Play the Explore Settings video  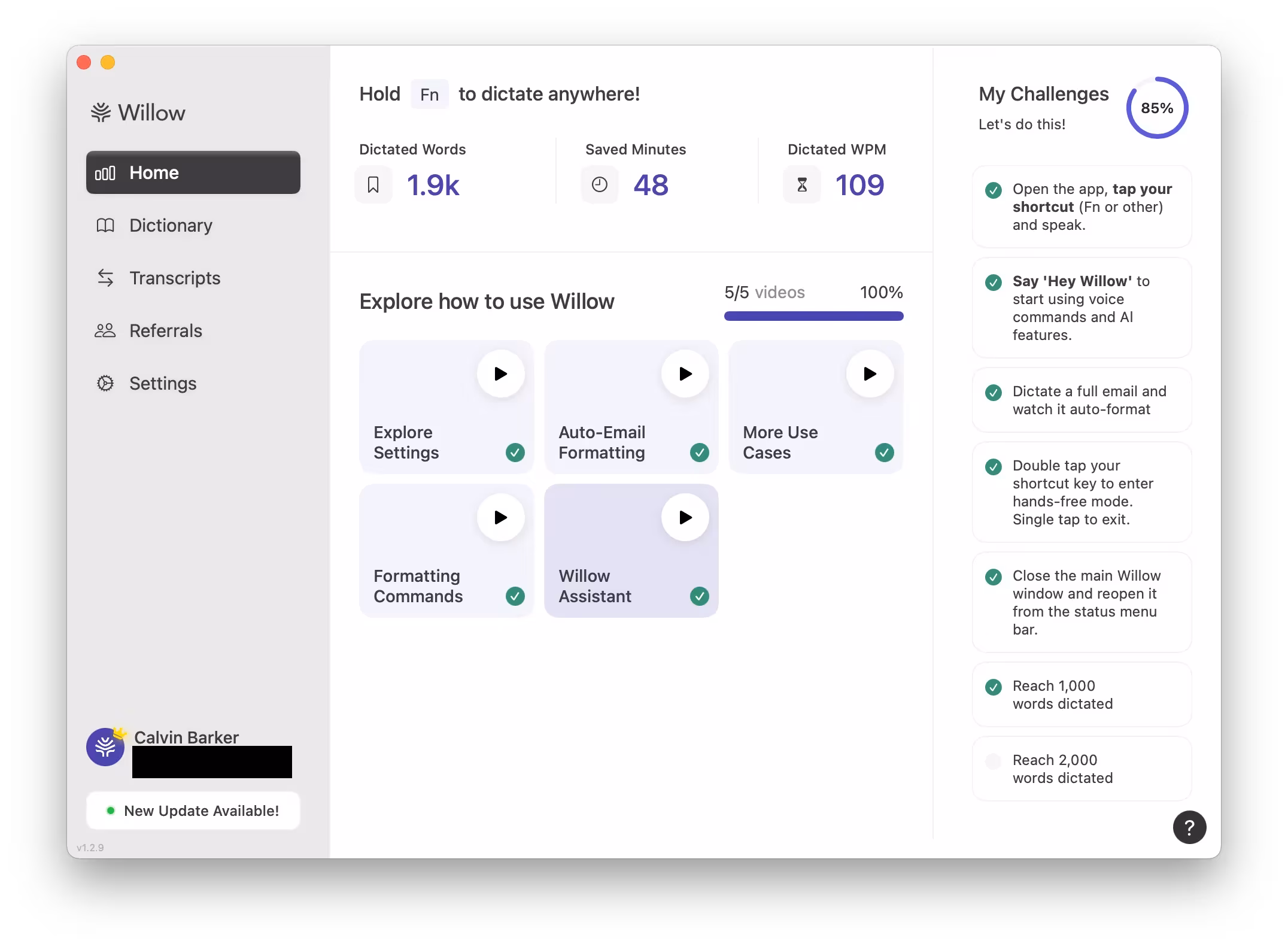click(500, 374)
